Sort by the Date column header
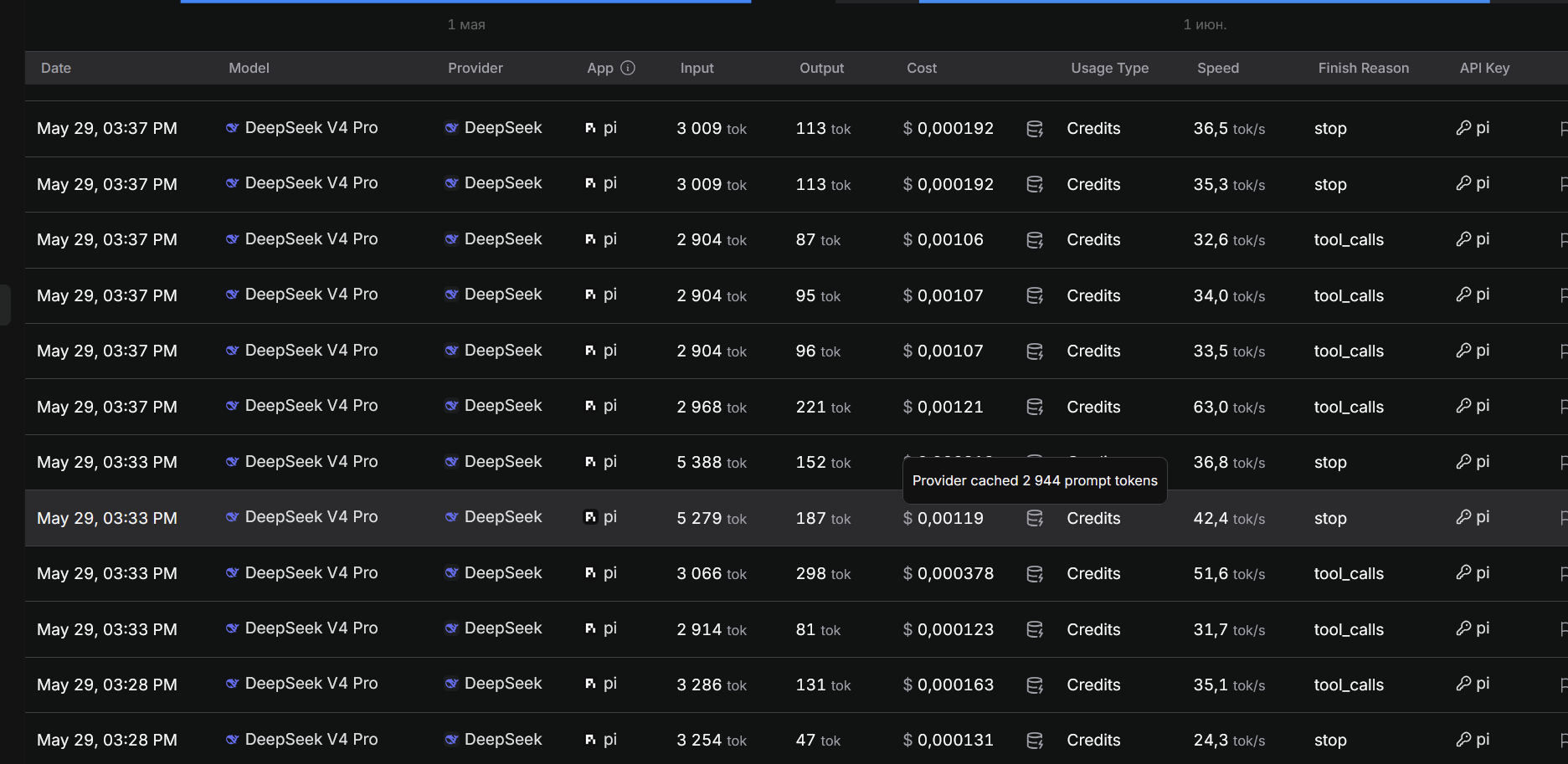 56,68
